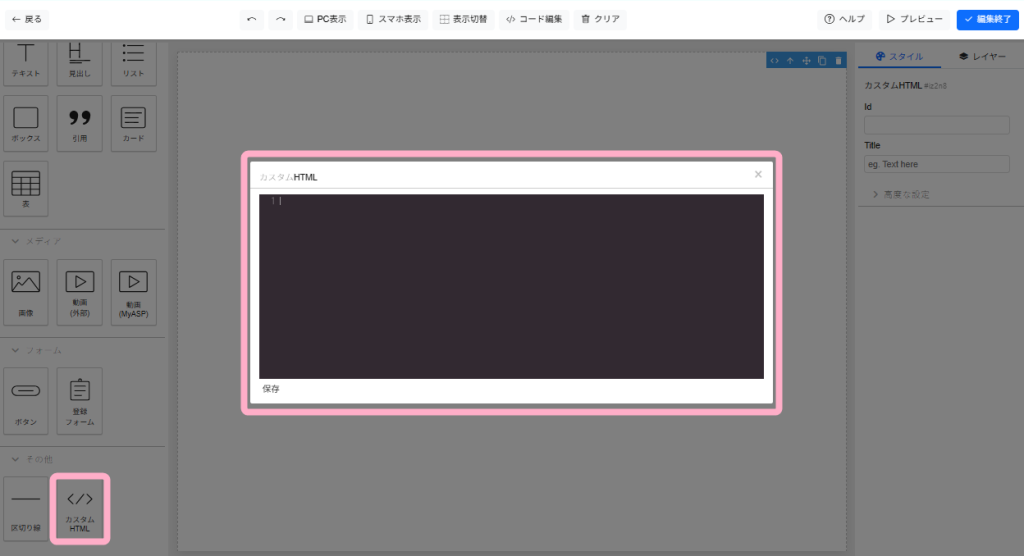1024x556 pixels.
Task: Click the redo arrow in the top toolbar
Action: [281, 19]
